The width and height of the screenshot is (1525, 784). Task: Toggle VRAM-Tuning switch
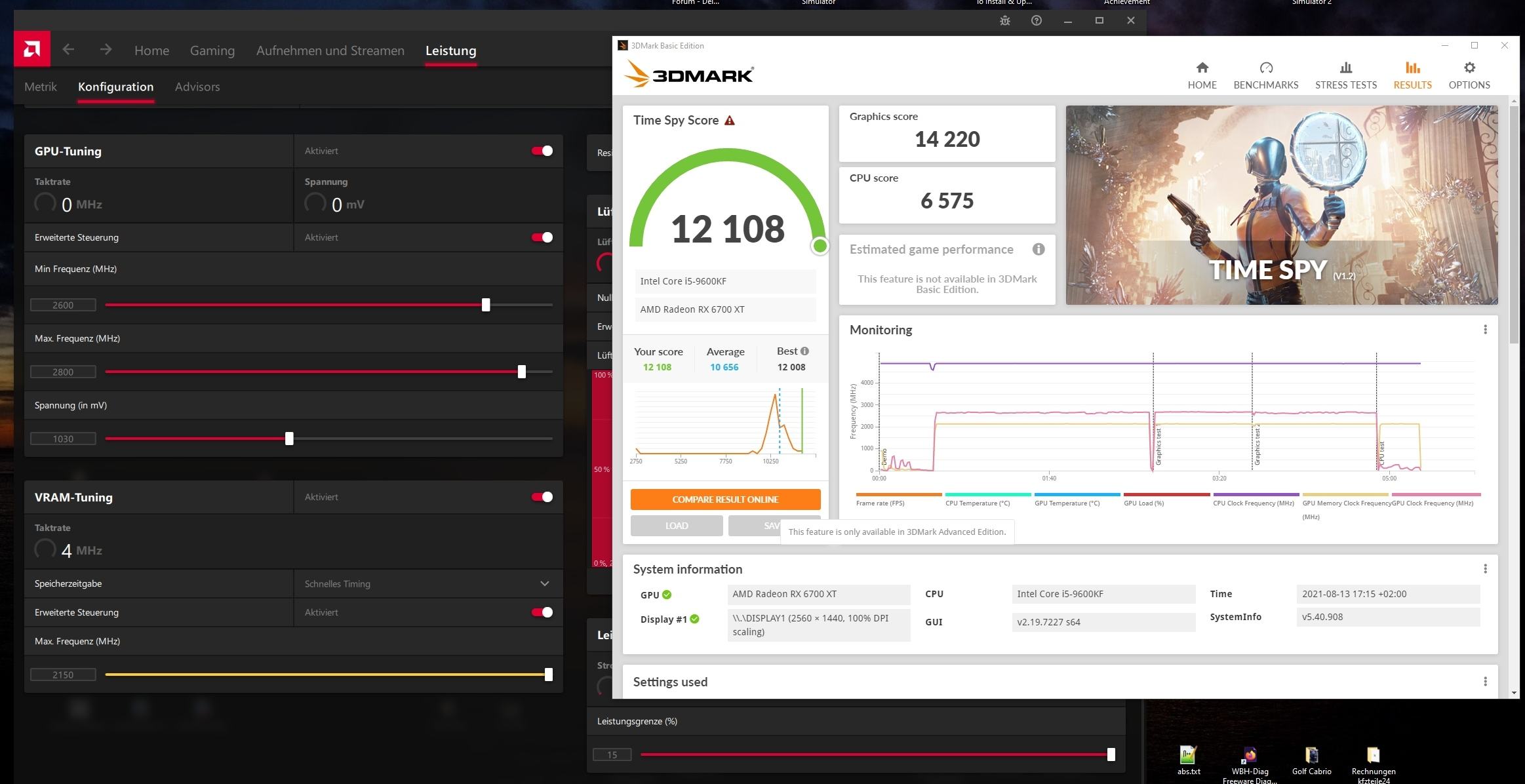click(542, 497)
